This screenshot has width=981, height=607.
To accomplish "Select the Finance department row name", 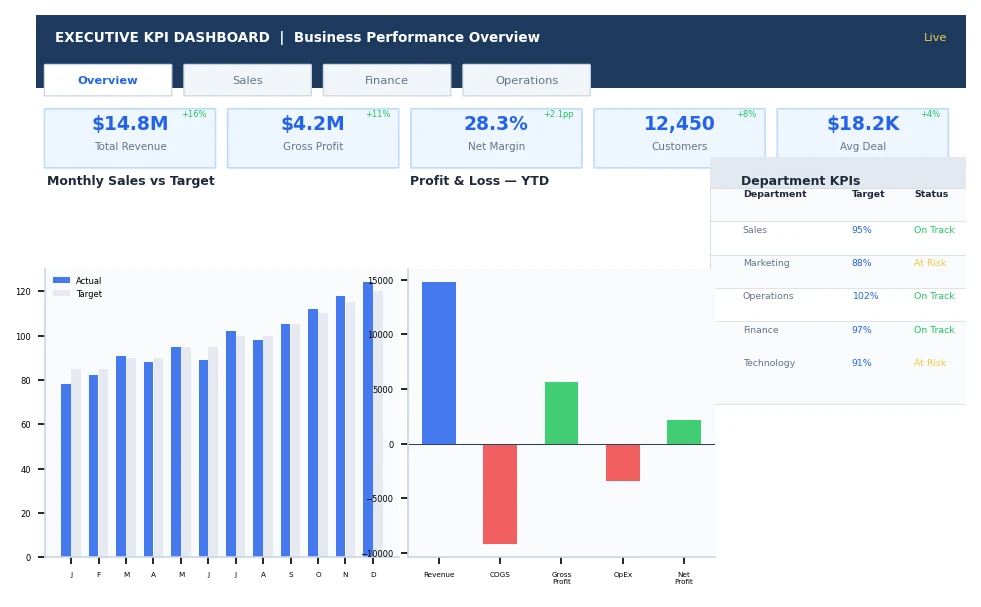I will pos(761,330).
